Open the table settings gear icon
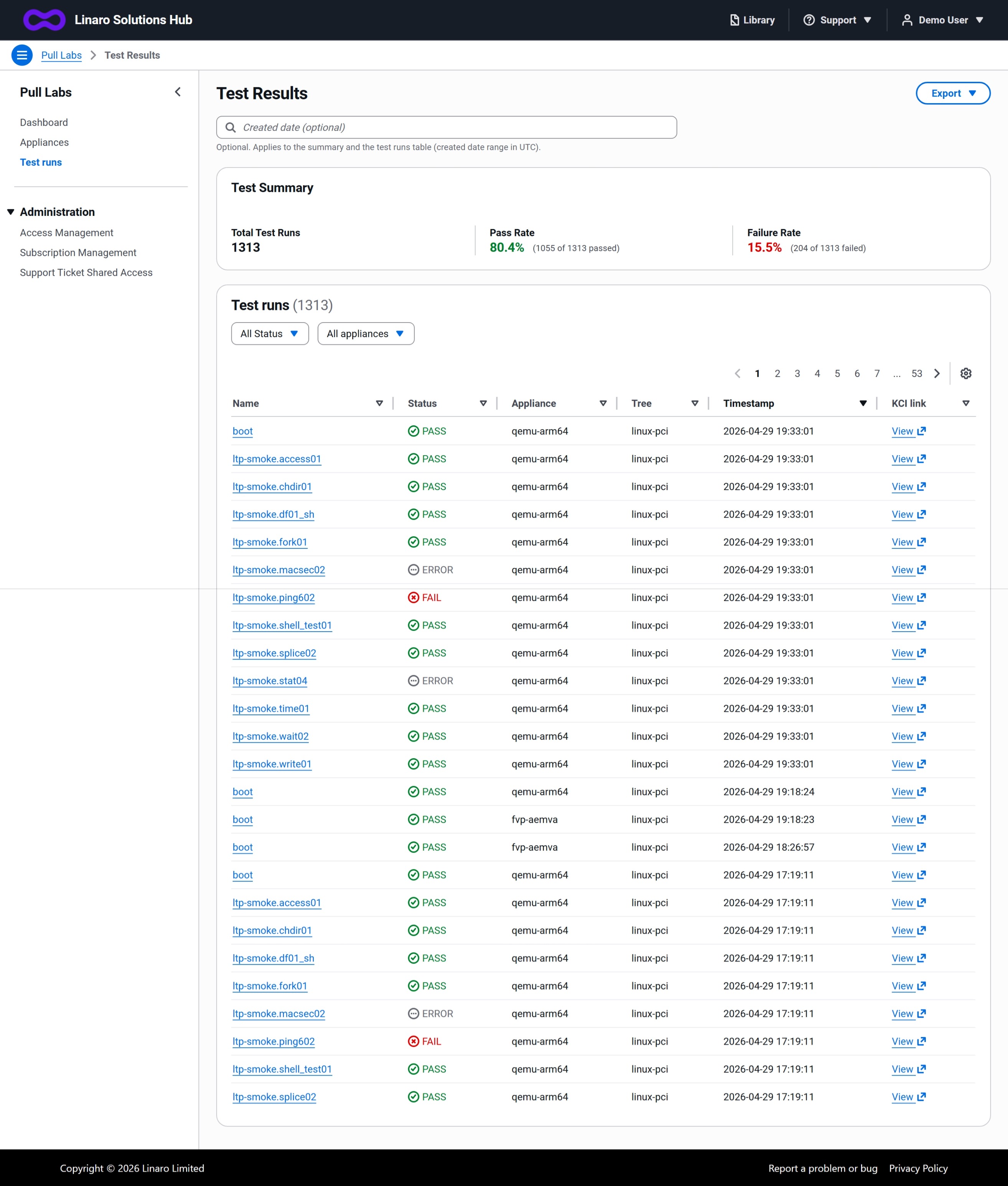Image resolution: width=1008 pixels, height=1186 pixels. click(x=966, y=373)
